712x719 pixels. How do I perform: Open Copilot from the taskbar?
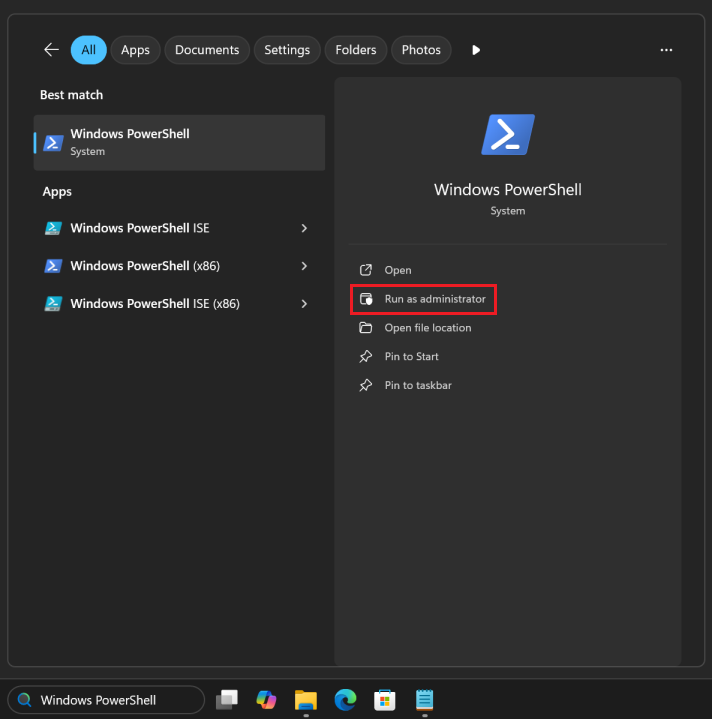[266, 700]
